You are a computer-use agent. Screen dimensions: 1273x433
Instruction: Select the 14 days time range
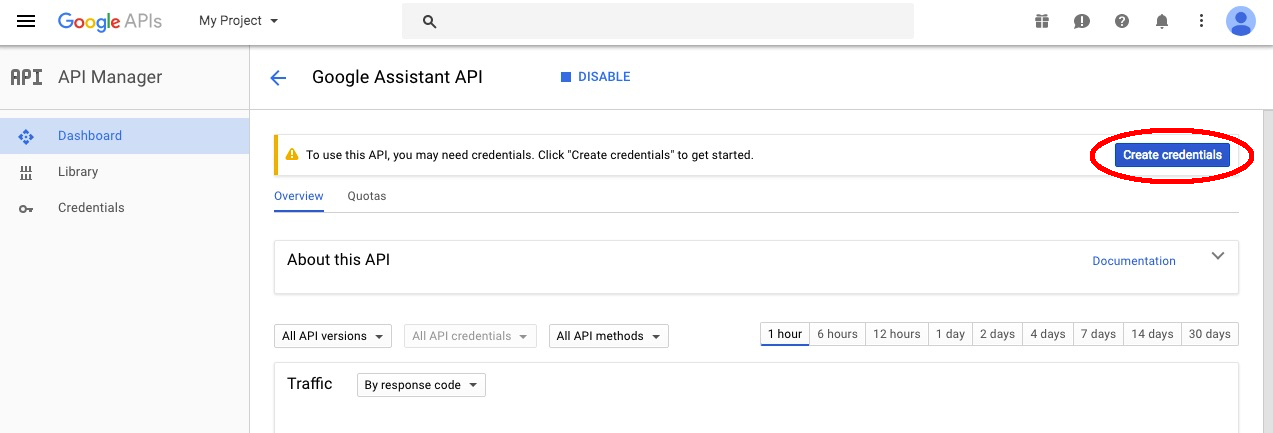click(x=1152, y=334)
